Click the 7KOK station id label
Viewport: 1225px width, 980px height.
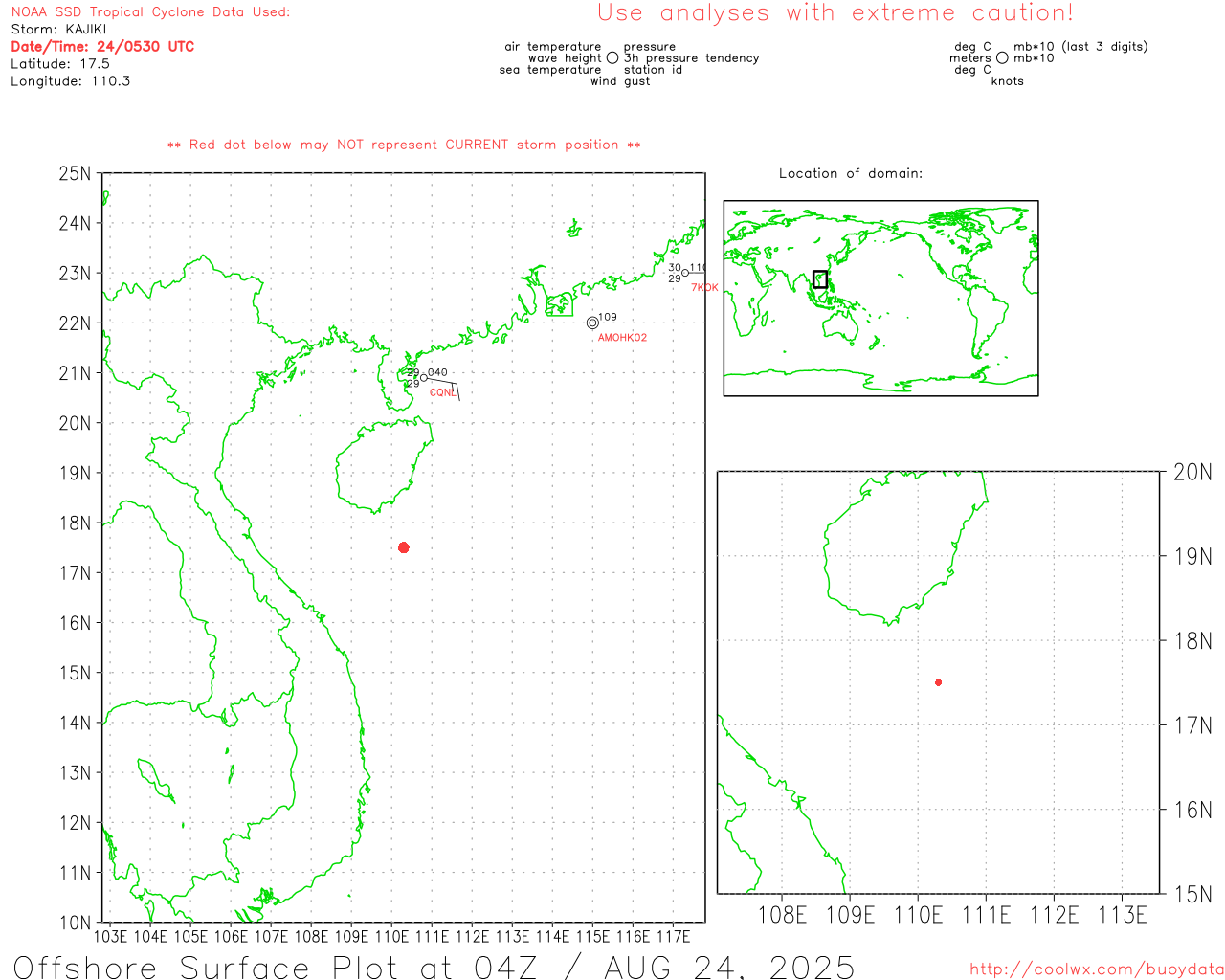pos(704,288)
